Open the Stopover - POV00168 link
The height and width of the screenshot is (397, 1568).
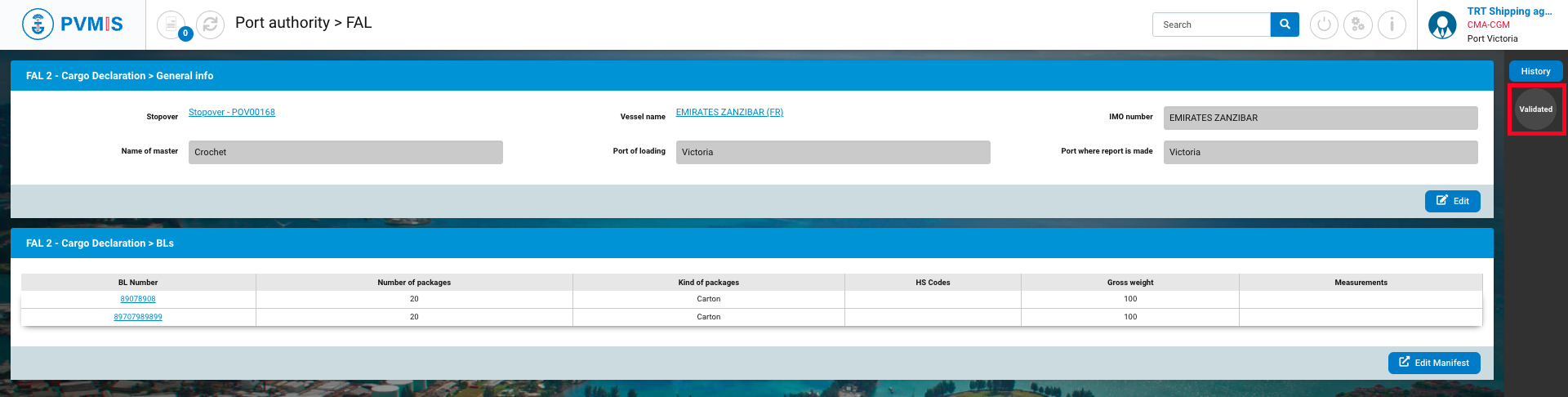(x=232, y=113)
